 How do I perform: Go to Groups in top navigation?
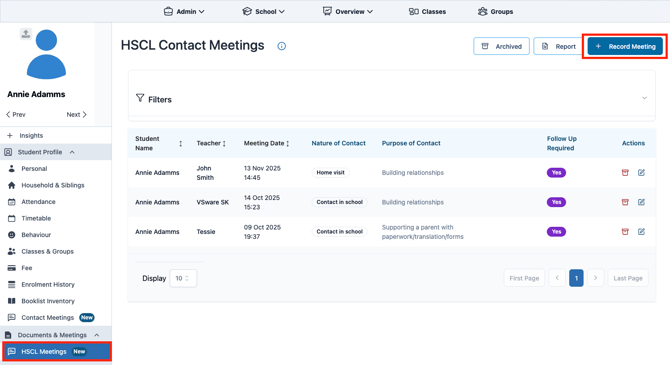tap(496, 12)
